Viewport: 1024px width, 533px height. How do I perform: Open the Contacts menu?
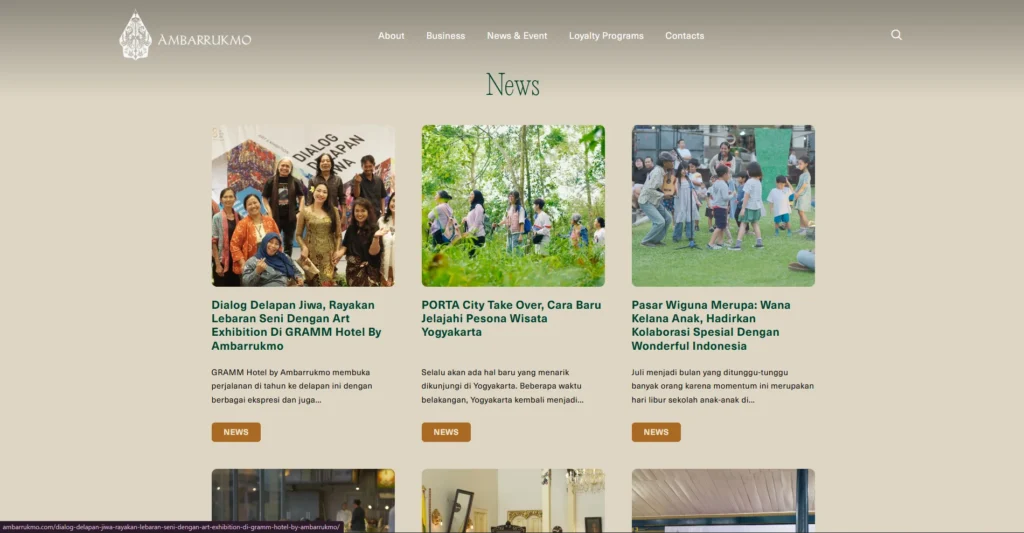pyautogui.click(x=684, y=36)
